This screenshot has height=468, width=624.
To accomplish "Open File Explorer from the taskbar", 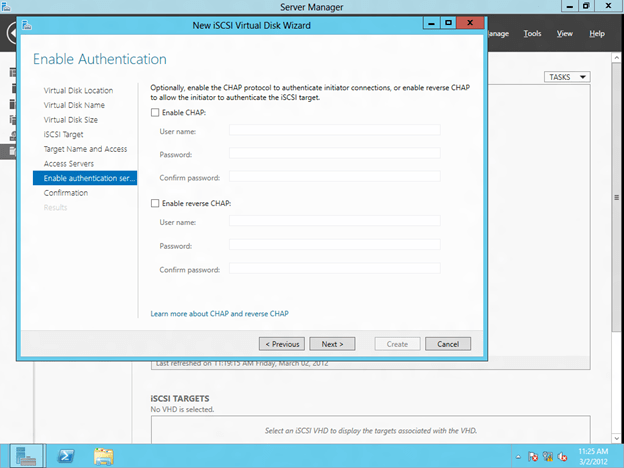I will (103, 455).
